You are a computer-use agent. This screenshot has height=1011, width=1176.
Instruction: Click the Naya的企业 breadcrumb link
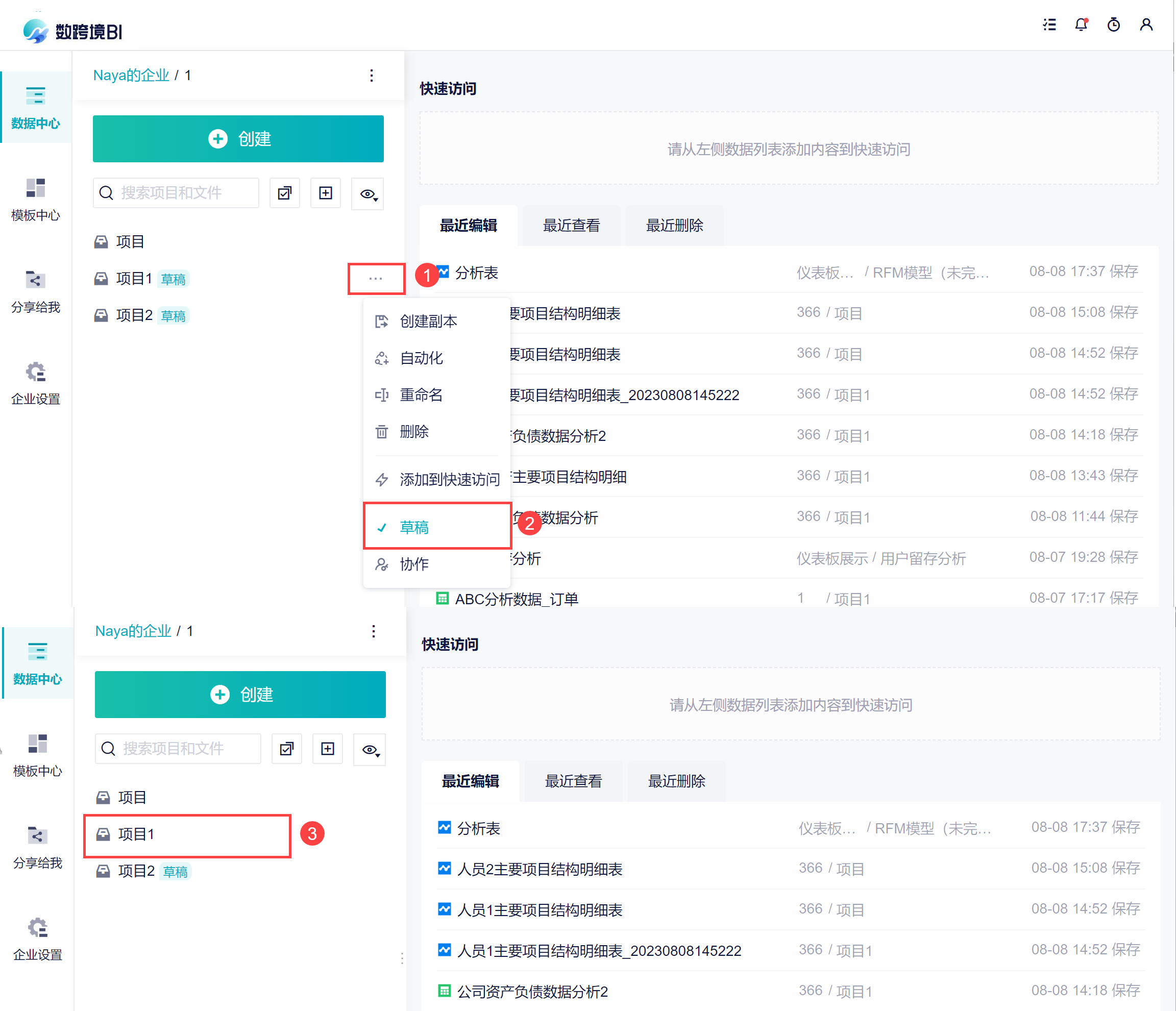click(131, 76)
